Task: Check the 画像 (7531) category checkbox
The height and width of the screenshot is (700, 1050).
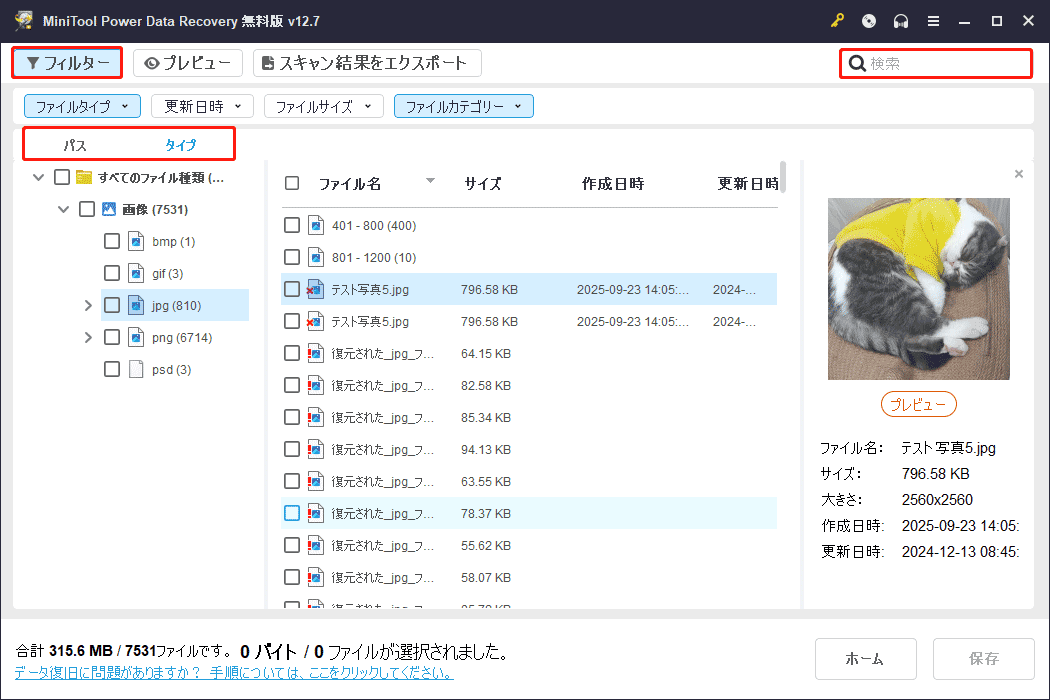Action: click(87, 209)
